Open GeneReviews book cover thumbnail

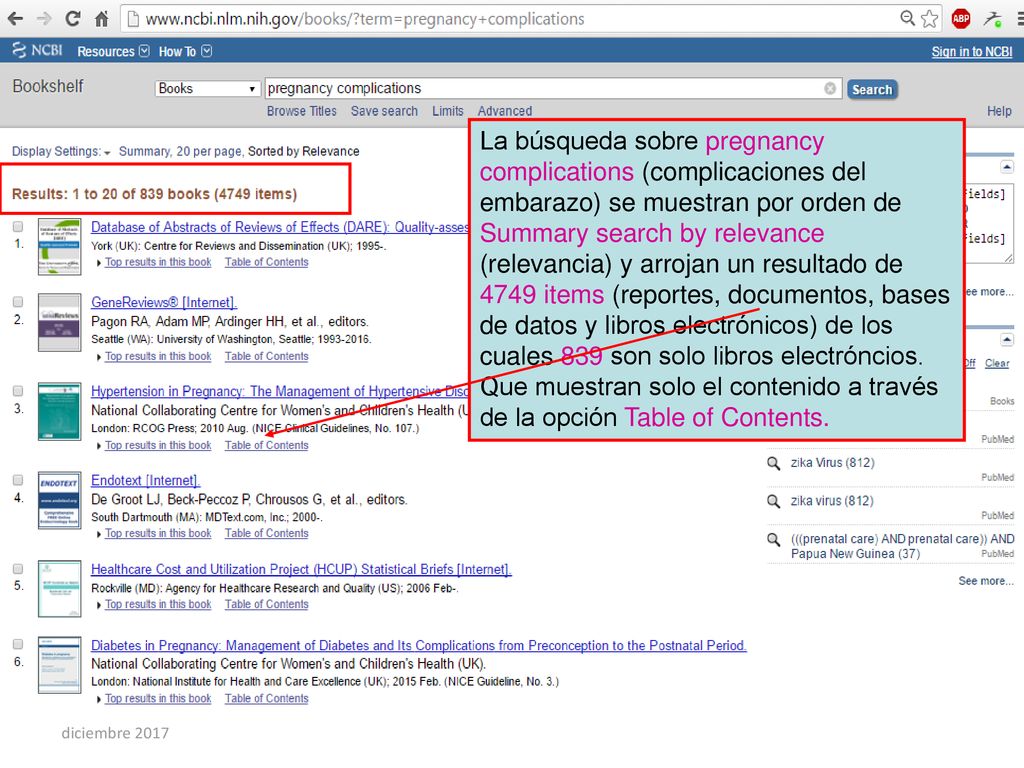pyautogui.click(x=59, y=322)
